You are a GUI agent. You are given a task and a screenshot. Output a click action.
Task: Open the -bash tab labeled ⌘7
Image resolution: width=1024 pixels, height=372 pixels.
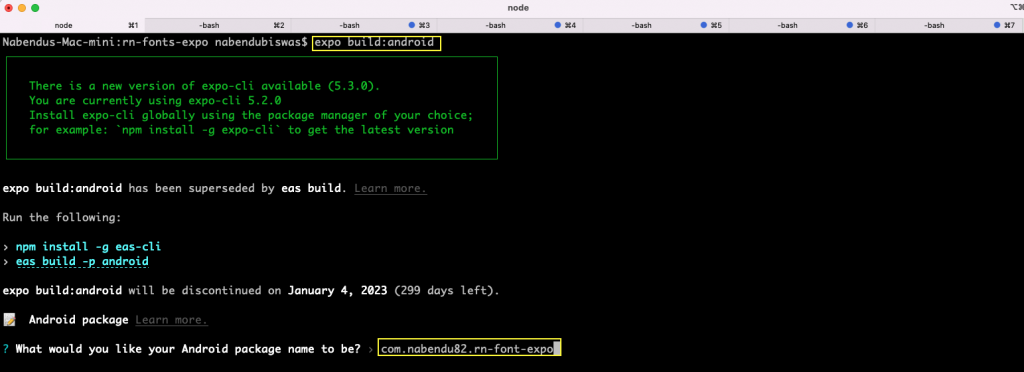coord(949,25)
